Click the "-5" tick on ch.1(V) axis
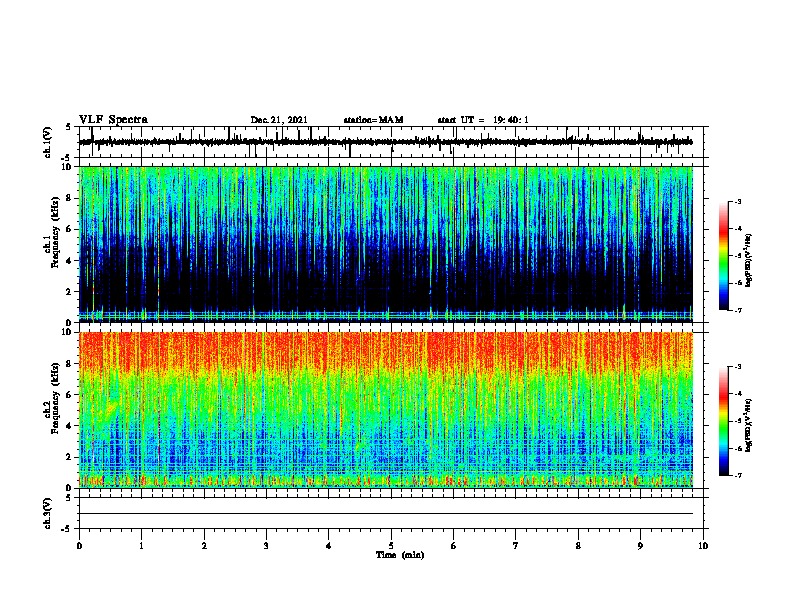Viewport: 792px width, 612px height. (x=67, y=157)
